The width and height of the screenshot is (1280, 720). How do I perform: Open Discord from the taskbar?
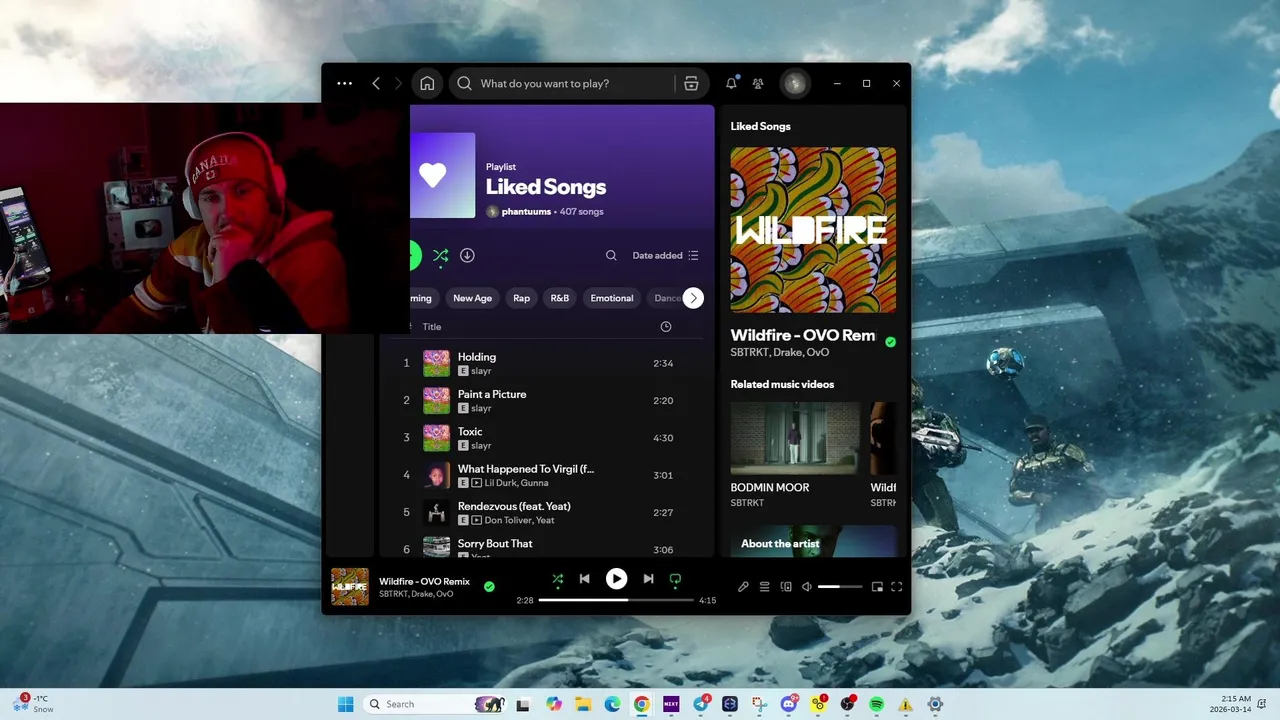(x=789, y=704)
